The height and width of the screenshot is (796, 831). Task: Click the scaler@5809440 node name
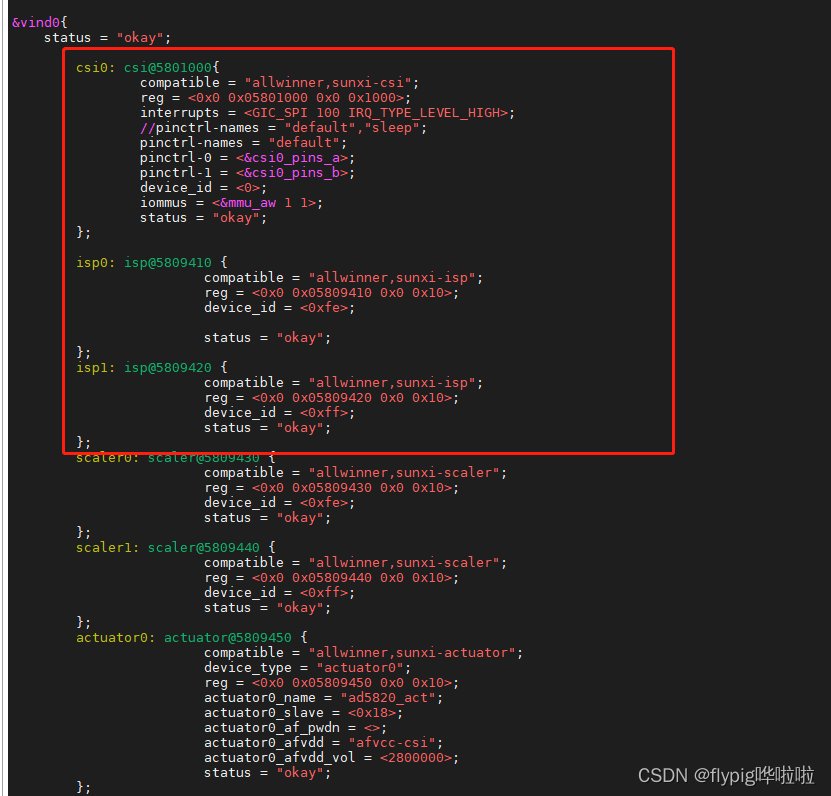pyautogui.click(x=204, y=547)
